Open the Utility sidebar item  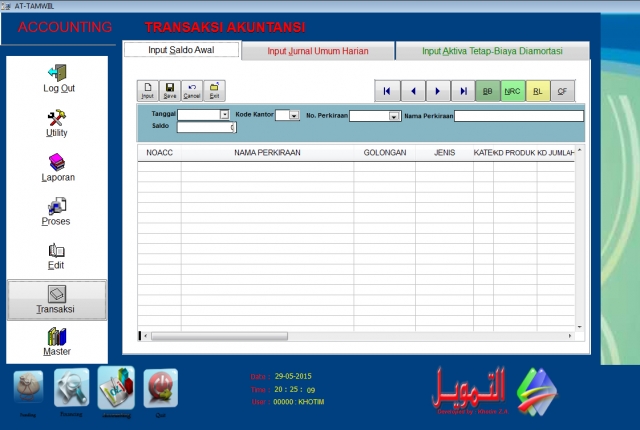pyautogui.click(x=57, y=123)
